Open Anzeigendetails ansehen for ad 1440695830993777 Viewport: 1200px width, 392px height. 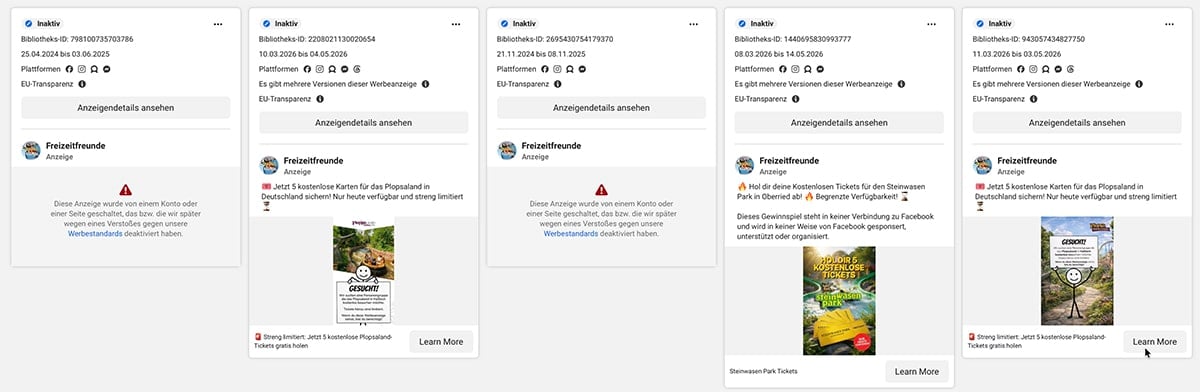839,122
